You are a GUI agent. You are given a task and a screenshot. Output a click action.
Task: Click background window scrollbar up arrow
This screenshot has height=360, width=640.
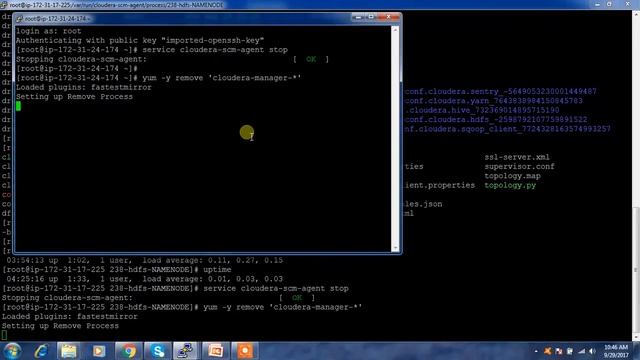pyautogui.click(x=636, y=14)
